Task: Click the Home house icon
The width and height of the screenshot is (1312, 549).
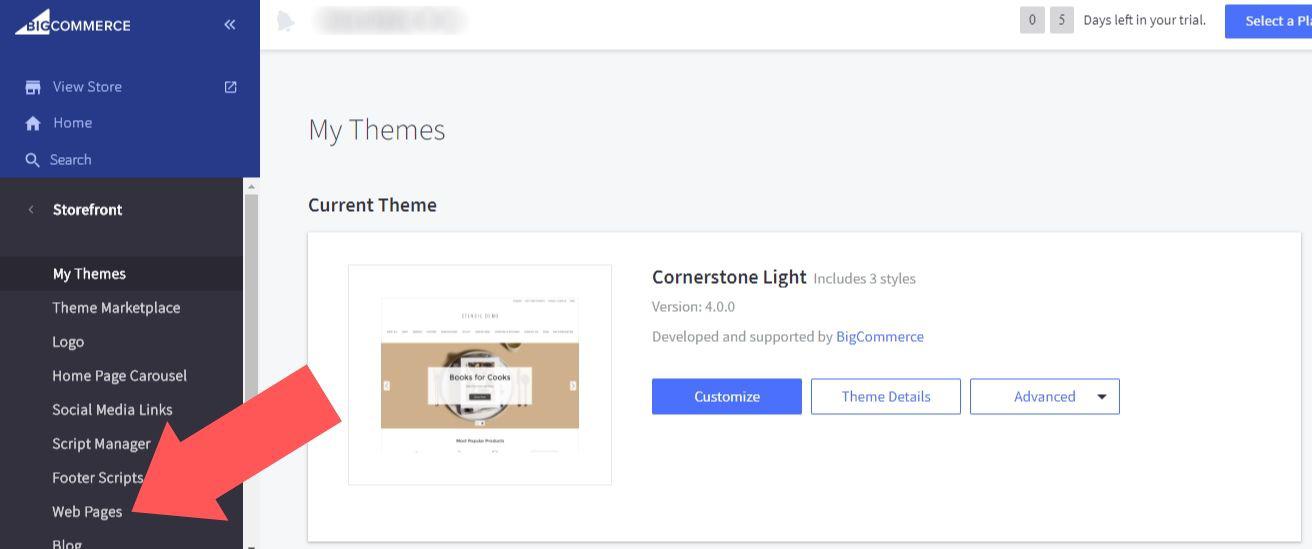Action: point(33,123)
